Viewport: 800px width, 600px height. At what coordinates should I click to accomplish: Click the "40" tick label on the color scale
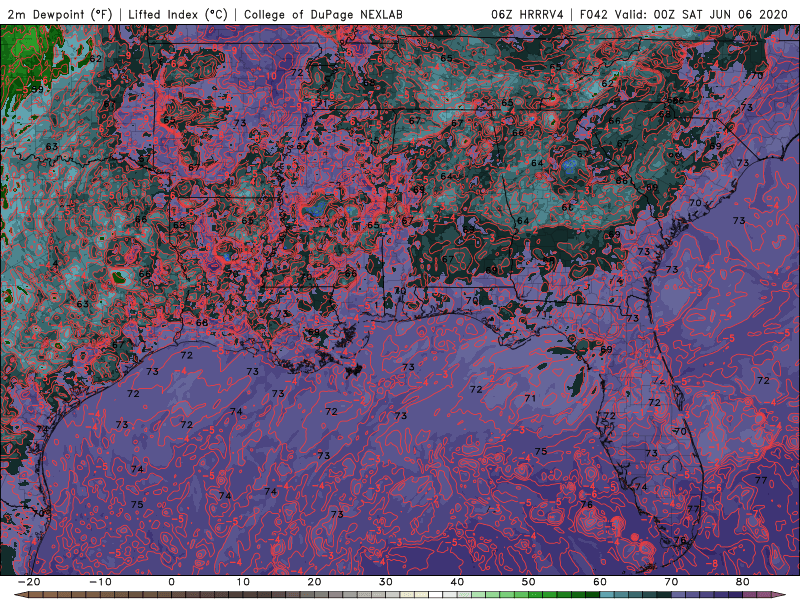pyautogui.click(x=457, y=582)
